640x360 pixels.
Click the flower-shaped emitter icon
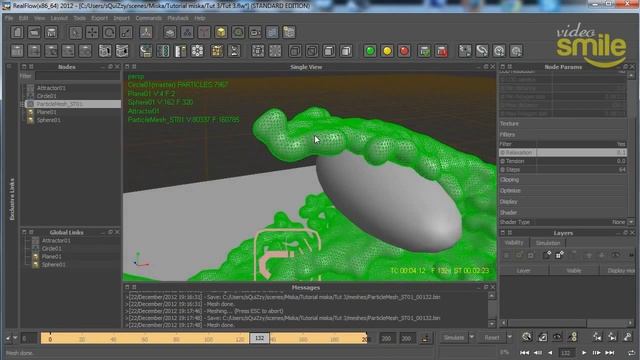coord(197,51)
